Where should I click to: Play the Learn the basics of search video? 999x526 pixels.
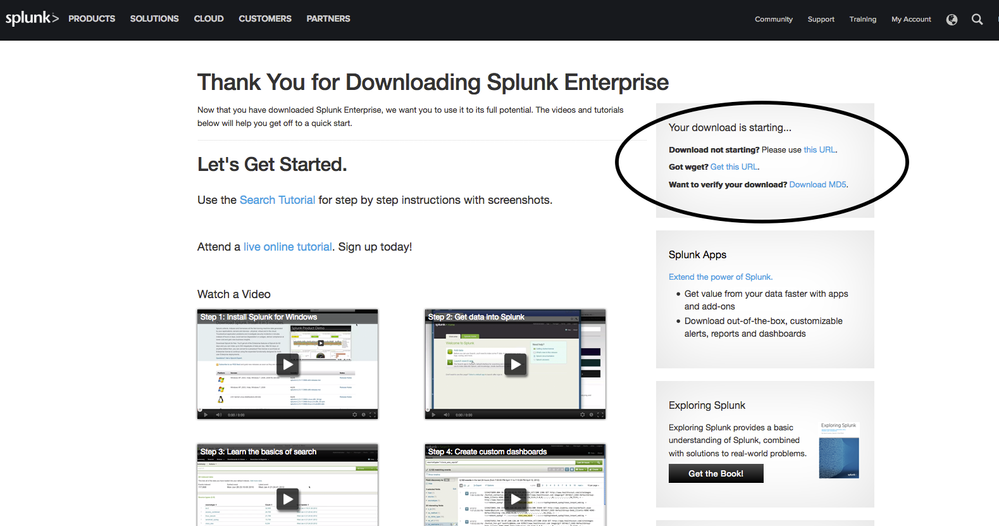287,498
